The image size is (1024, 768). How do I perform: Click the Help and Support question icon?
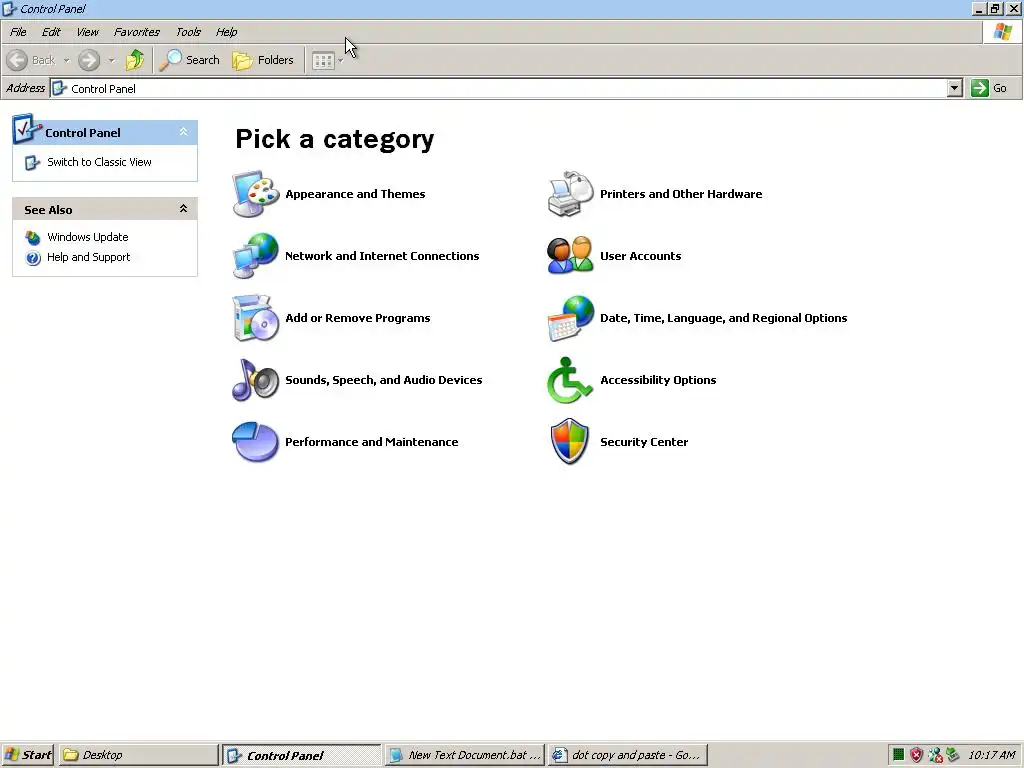33,257
